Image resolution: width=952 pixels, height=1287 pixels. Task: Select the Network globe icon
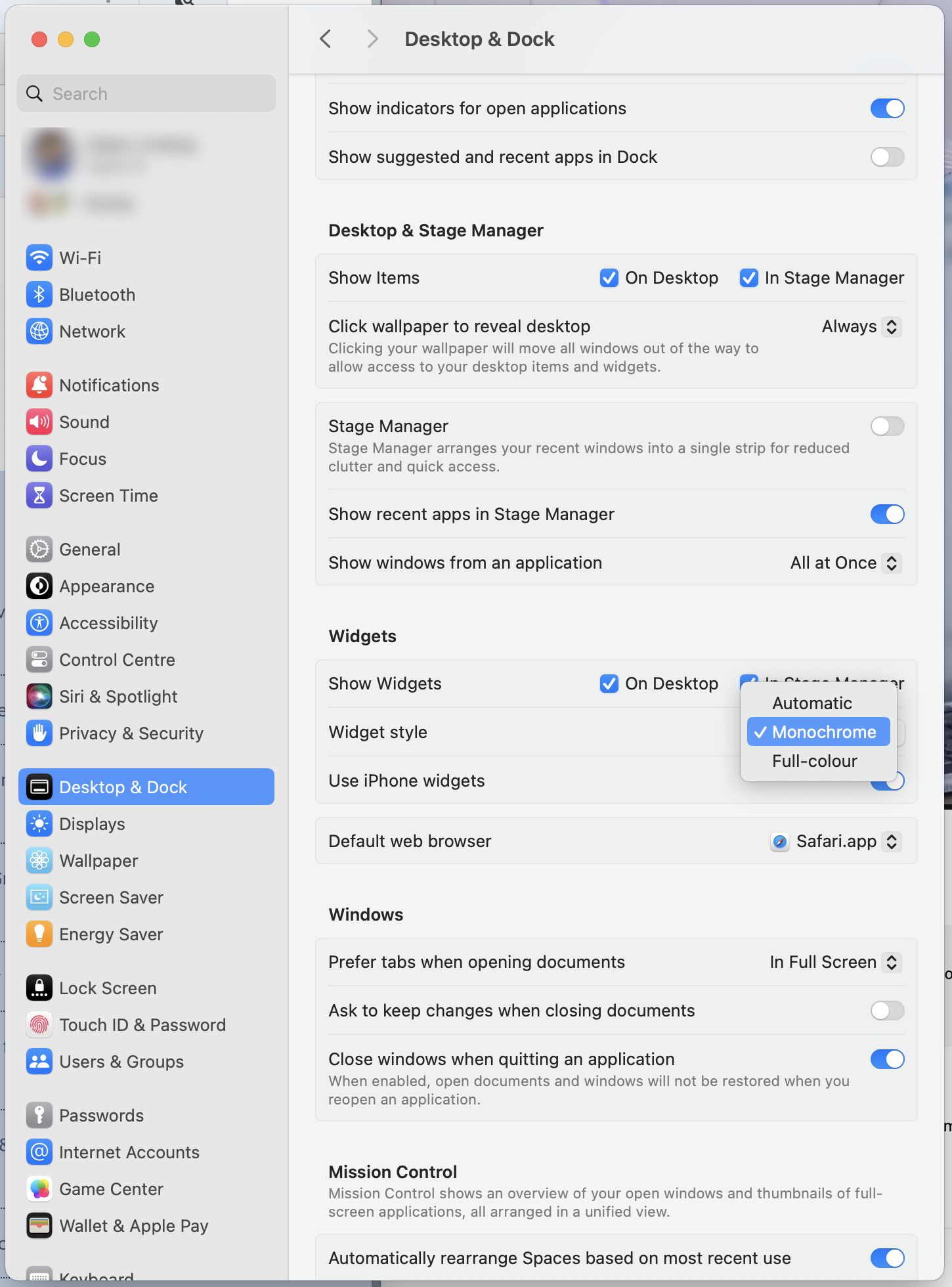tap(39, 331)
